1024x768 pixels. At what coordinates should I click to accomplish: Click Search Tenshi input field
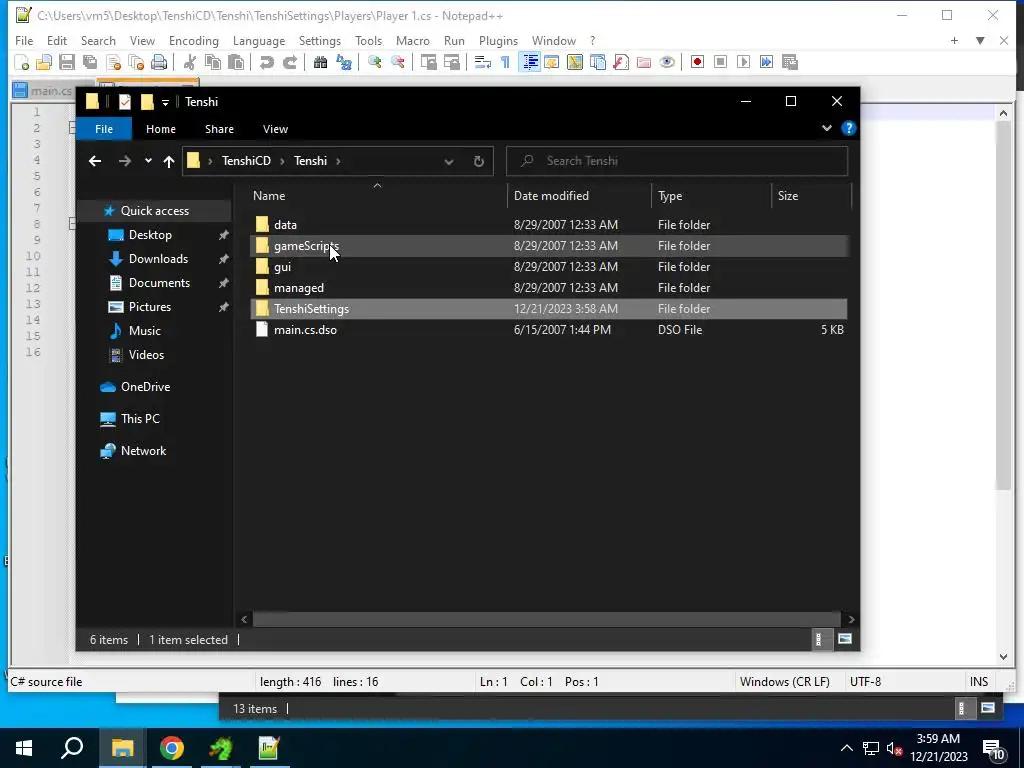677,161
